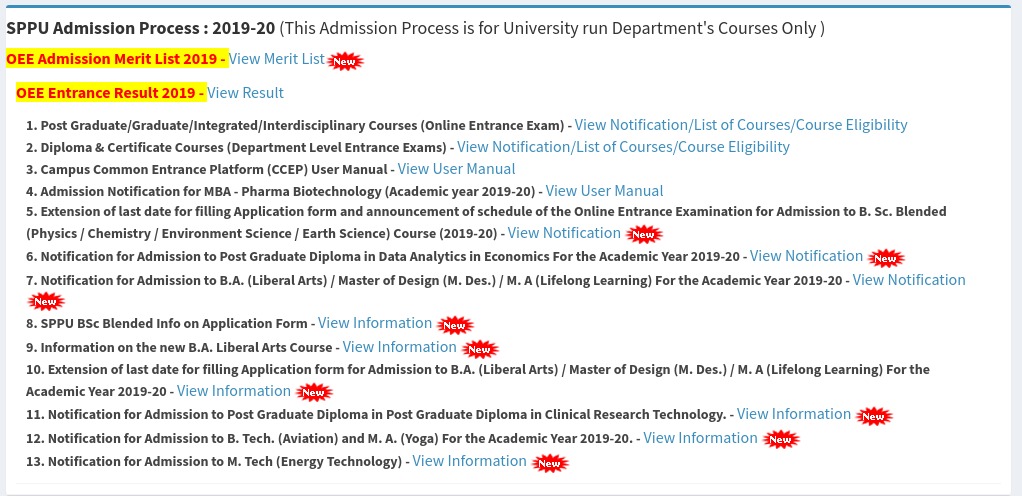View notification for Diploma & Certificate Courses
Image resolution: width=1022 pixels, height=496 pixels.
coord(623,147)
